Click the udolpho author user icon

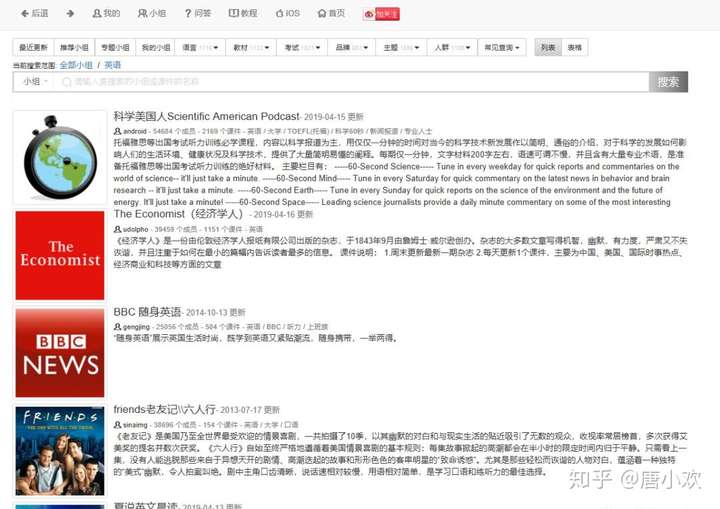(x=118, y=229)
